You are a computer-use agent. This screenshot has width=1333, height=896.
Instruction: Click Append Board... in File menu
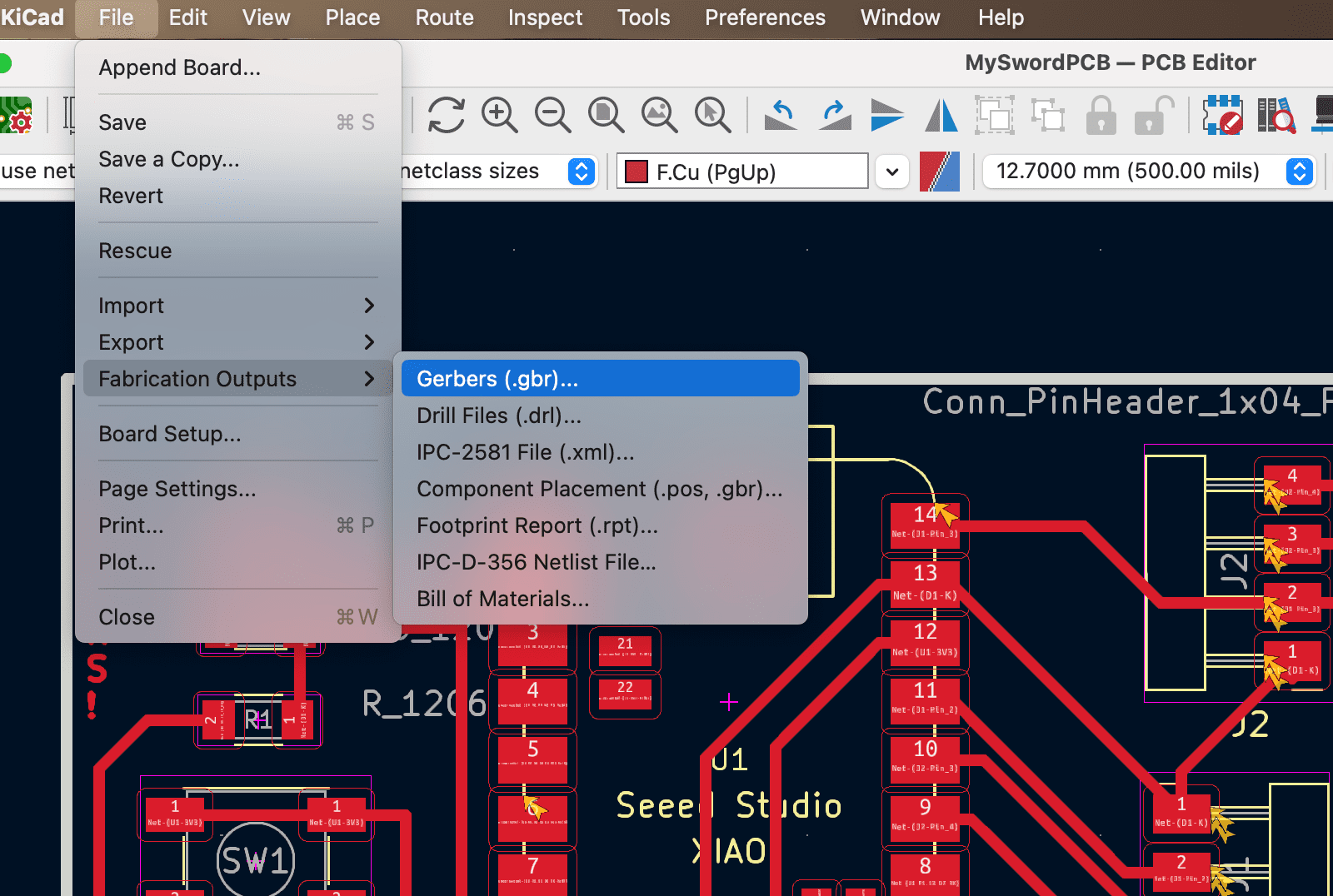coord(237,67)
